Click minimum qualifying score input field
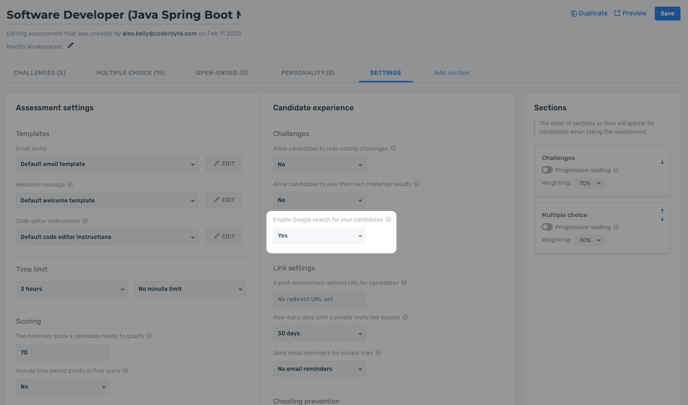Image resolution: width=688 pixels, height=405 pixels. tap(62, 353)
